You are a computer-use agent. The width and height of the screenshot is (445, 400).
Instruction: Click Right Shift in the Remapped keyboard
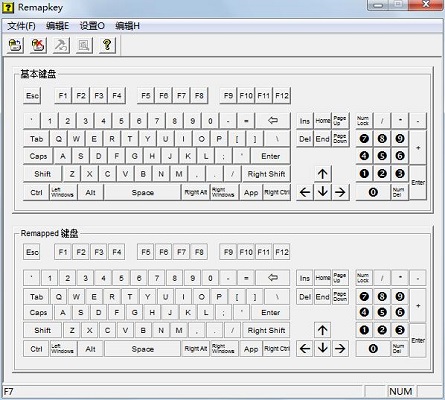point(266,330)
